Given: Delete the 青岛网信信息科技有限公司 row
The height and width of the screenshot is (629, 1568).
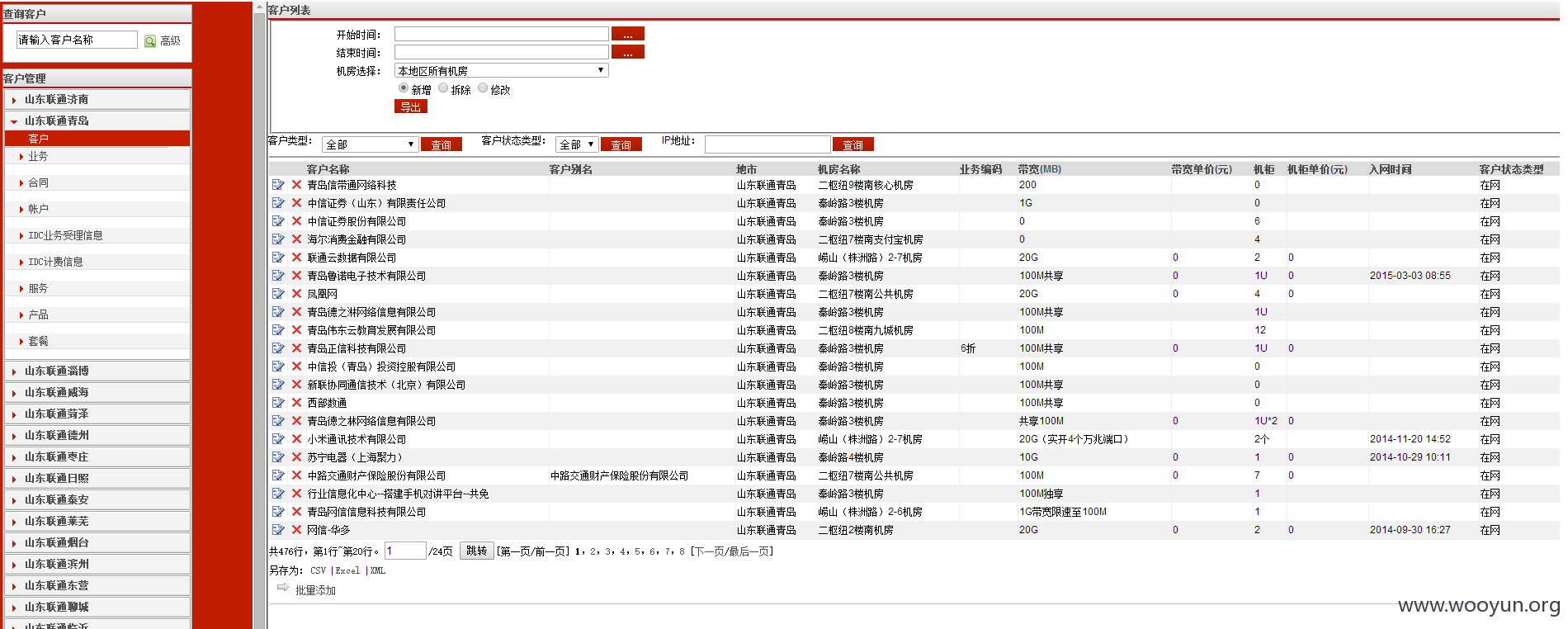Looking at the screenshot, I should [296, 512].
